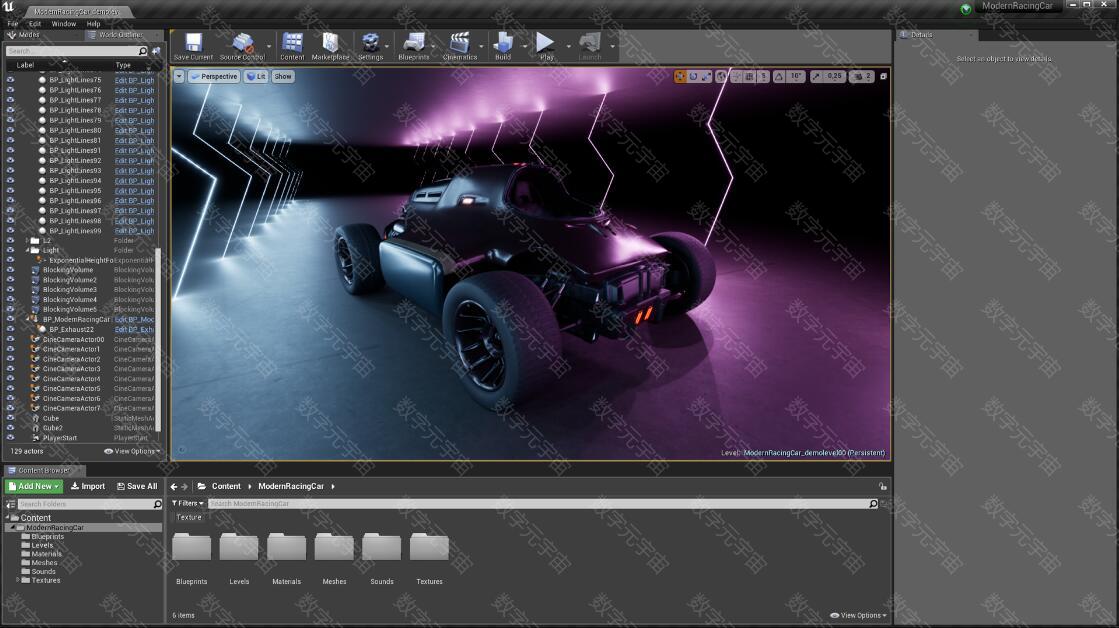
Task: Open the Materials folder thumbnail
Action: pyautogui.click(x=286, y=548)
